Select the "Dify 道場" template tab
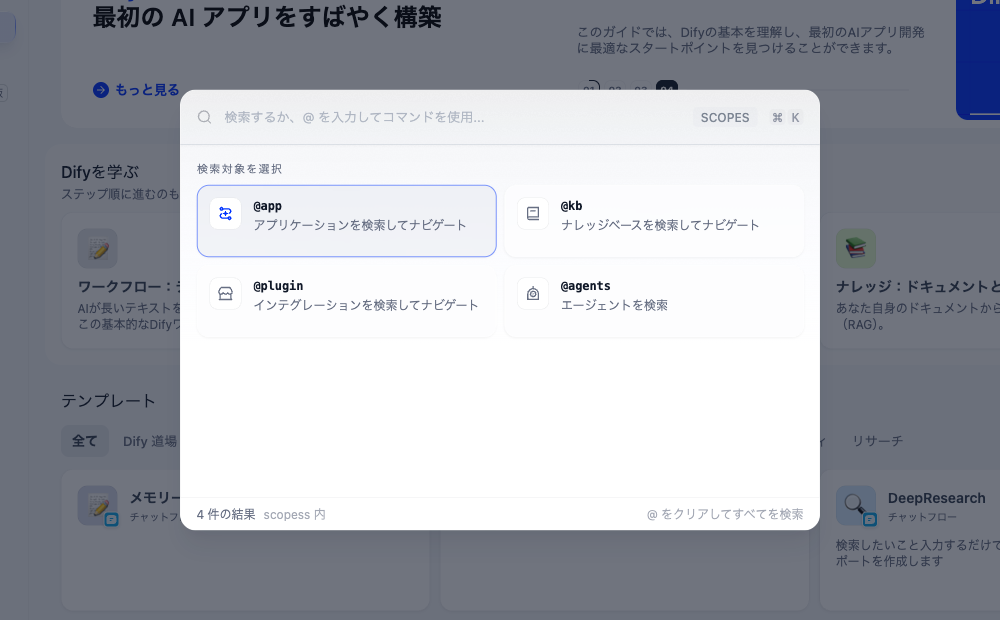This screenshot has width=1000, height=620. pos(149,441)
